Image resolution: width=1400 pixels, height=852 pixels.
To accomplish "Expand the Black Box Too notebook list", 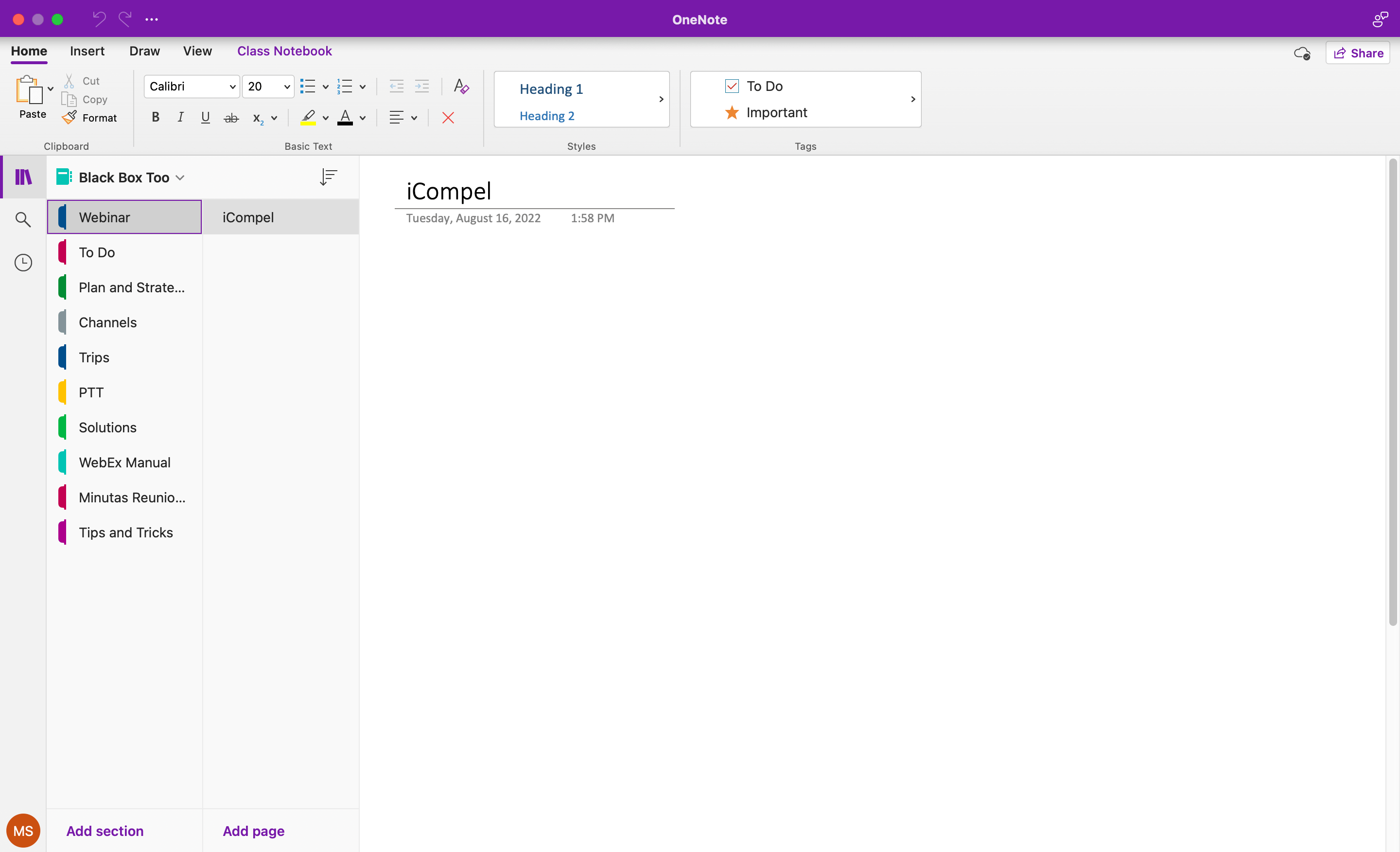I will point(179,178).
